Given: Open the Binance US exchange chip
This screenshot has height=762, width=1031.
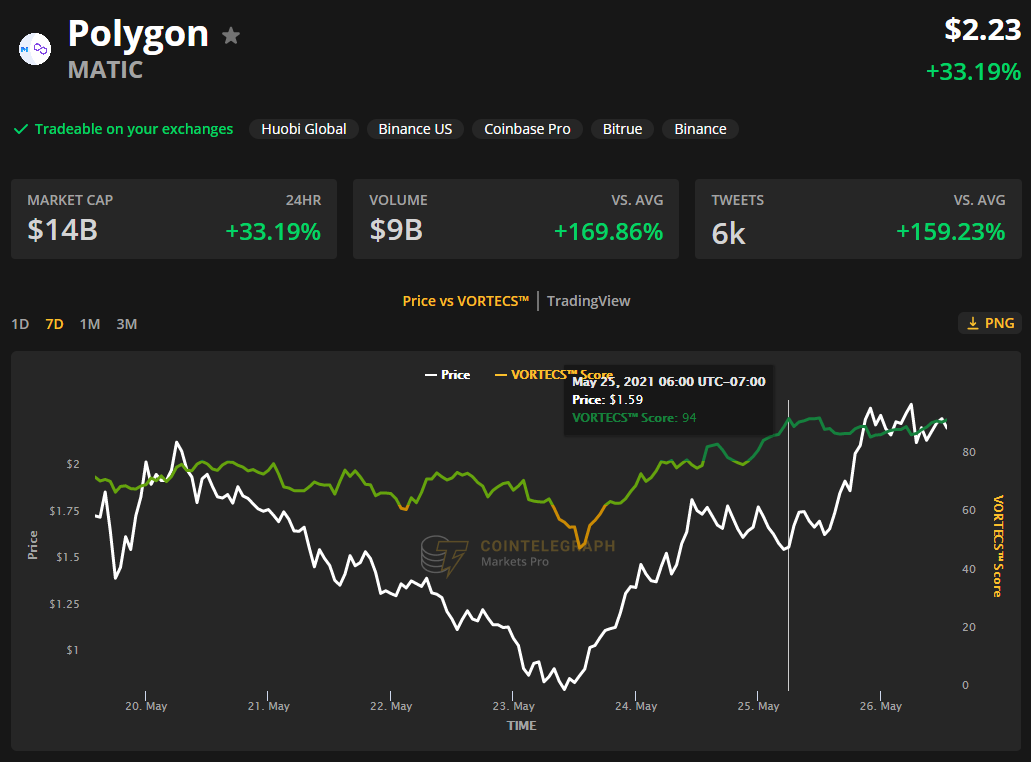Looking at the screenshot, I should pos(415,129).
